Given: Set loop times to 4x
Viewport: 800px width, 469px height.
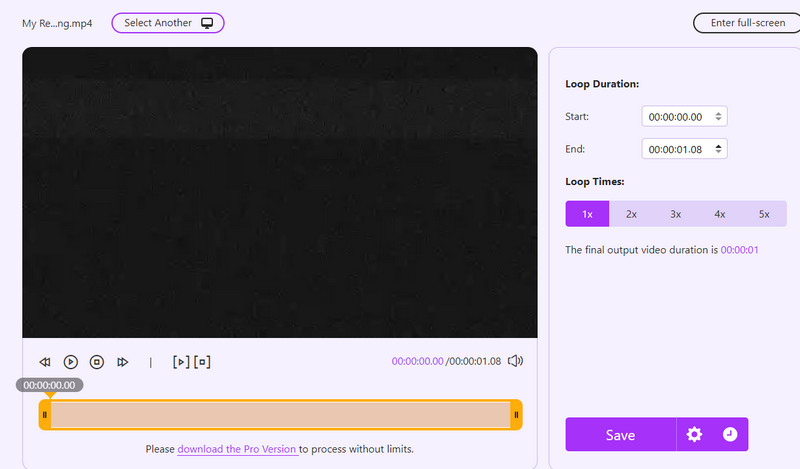Looking at the screenshot, I should [720, 214].
